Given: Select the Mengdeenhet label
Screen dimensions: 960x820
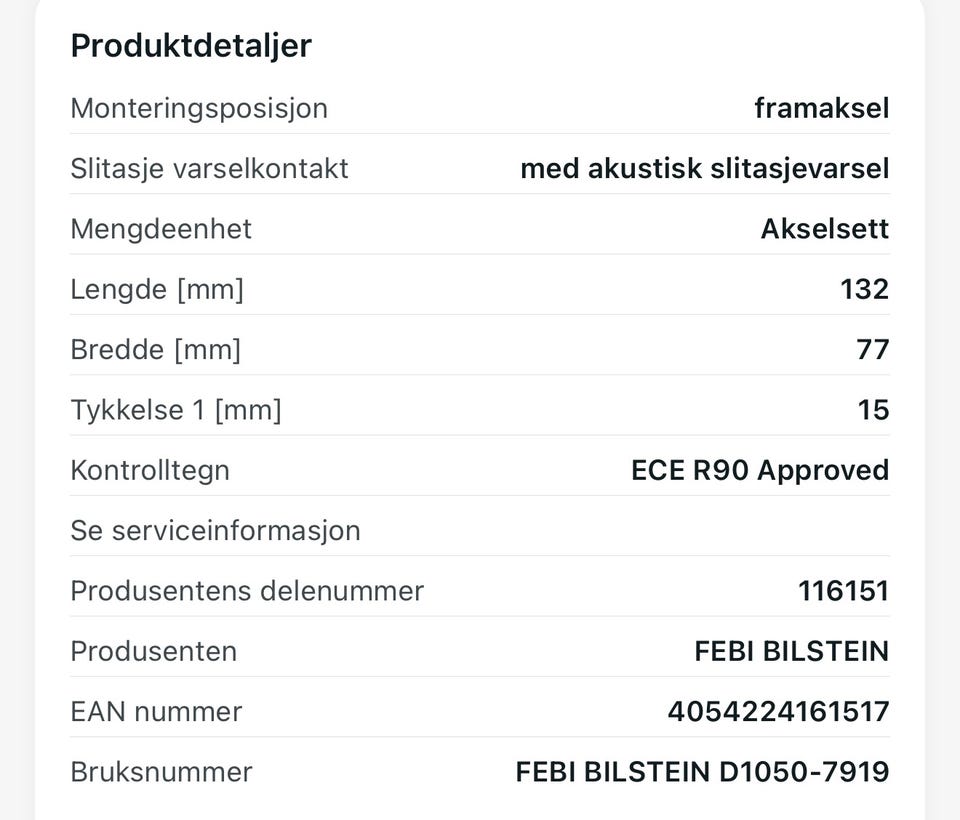Looking at the screenshot, I should point(161,229).
